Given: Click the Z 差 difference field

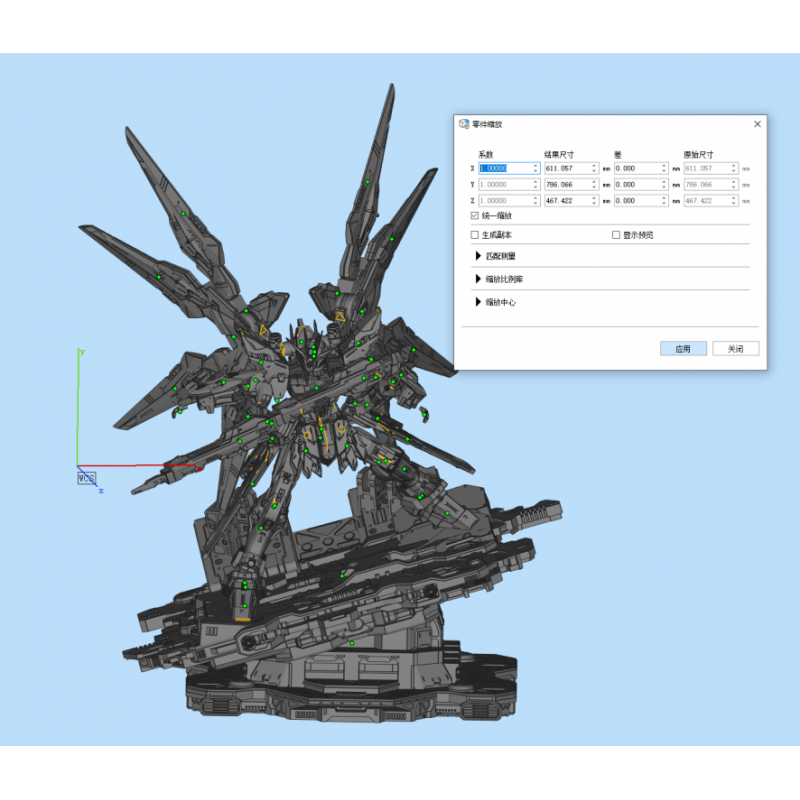Looking at the screenshot, I should point(641,201).
